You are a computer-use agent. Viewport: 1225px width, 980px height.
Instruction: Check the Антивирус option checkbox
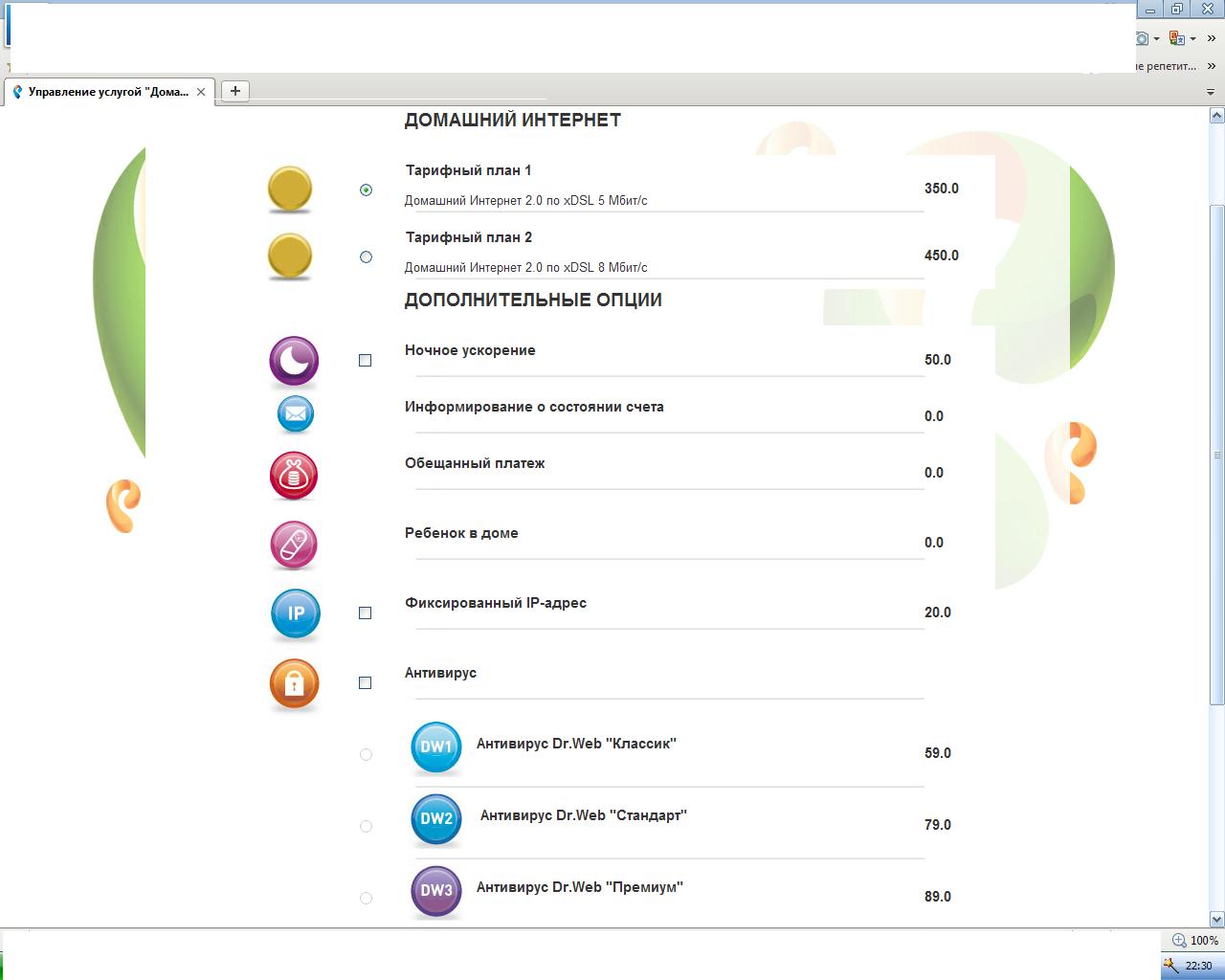coord(365,682)
